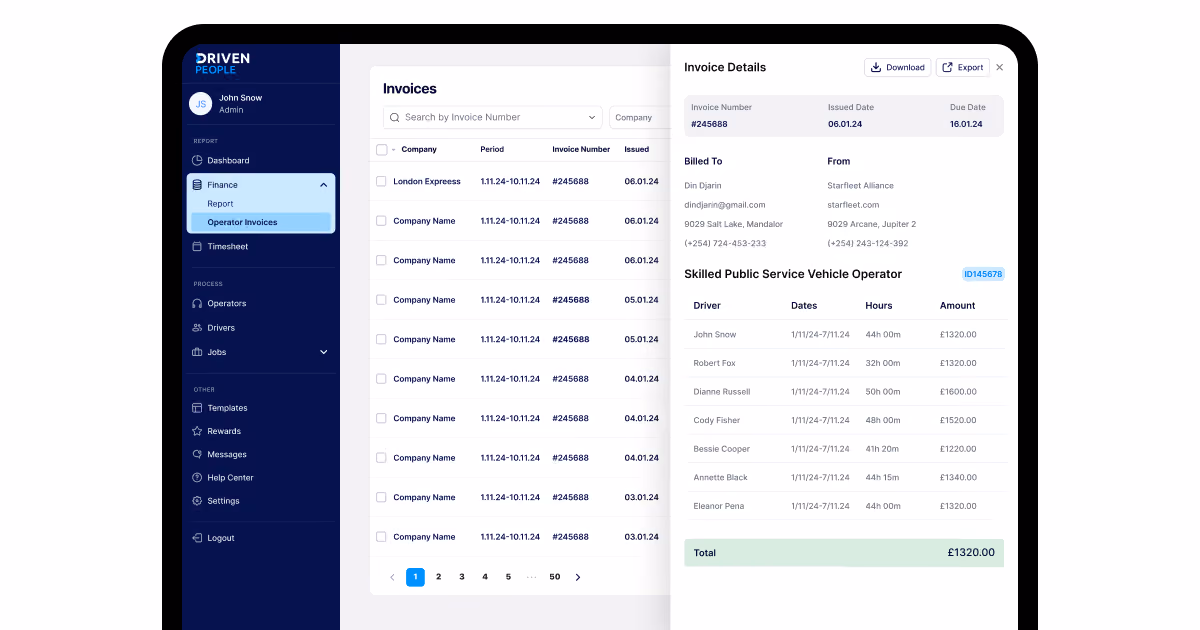Click the download arrow icon in Invoice Details
Image resolution: width=1200 pixels, height=630 pixels.
pyautogui.click(x=876, y=67)
